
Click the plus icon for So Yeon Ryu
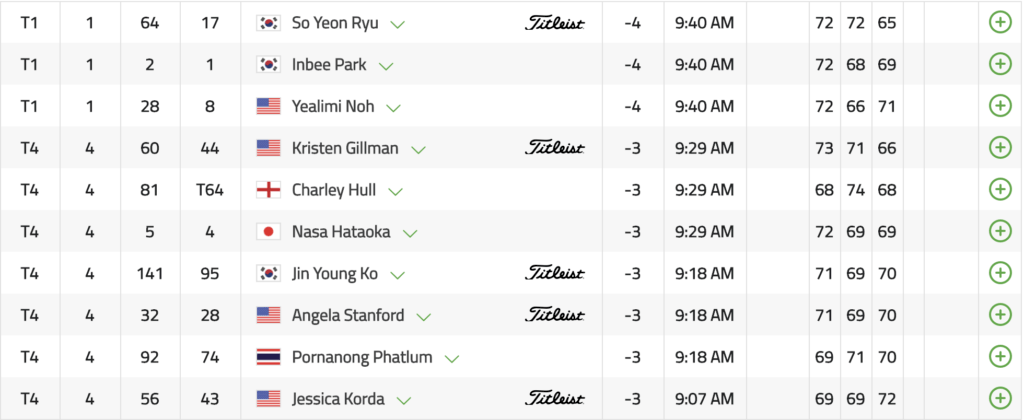click(x=999, y=22)
